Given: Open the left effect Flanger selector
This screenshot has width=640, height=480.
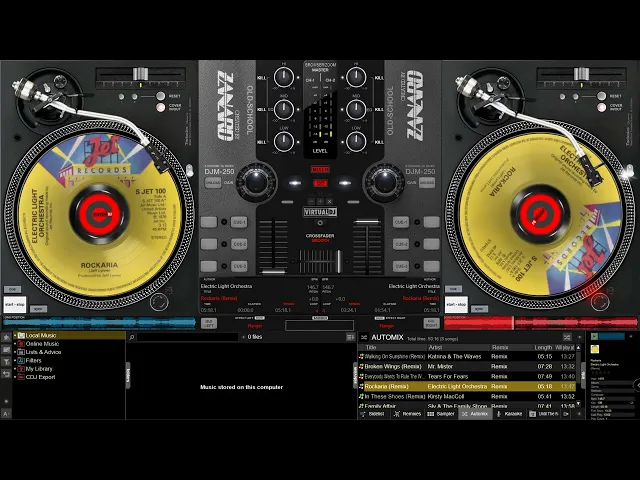Looking at the screenshot, I should tap(255, 326).
